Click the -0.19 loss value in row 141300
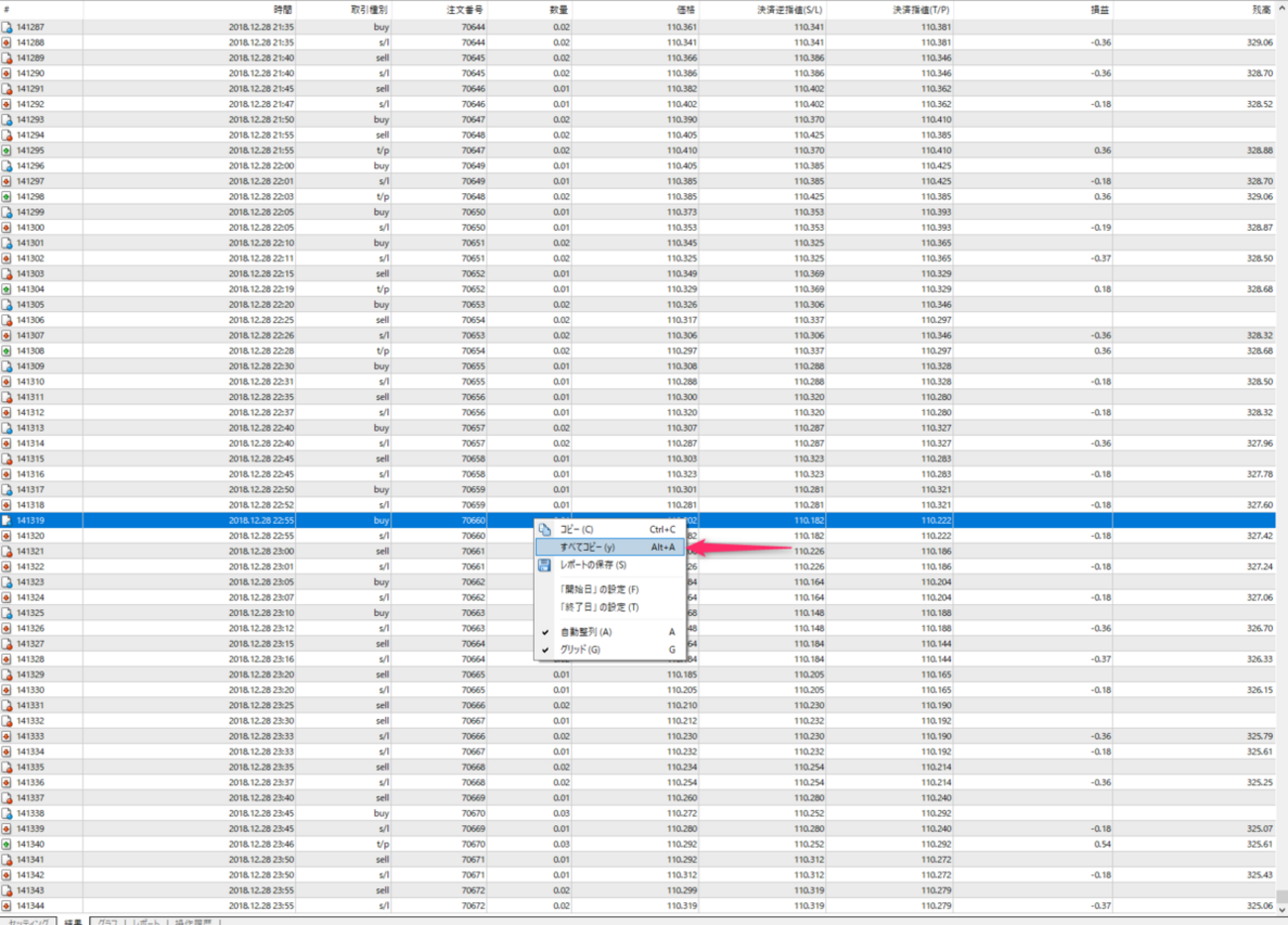The image size is (1288, 925). (1101, 228)
